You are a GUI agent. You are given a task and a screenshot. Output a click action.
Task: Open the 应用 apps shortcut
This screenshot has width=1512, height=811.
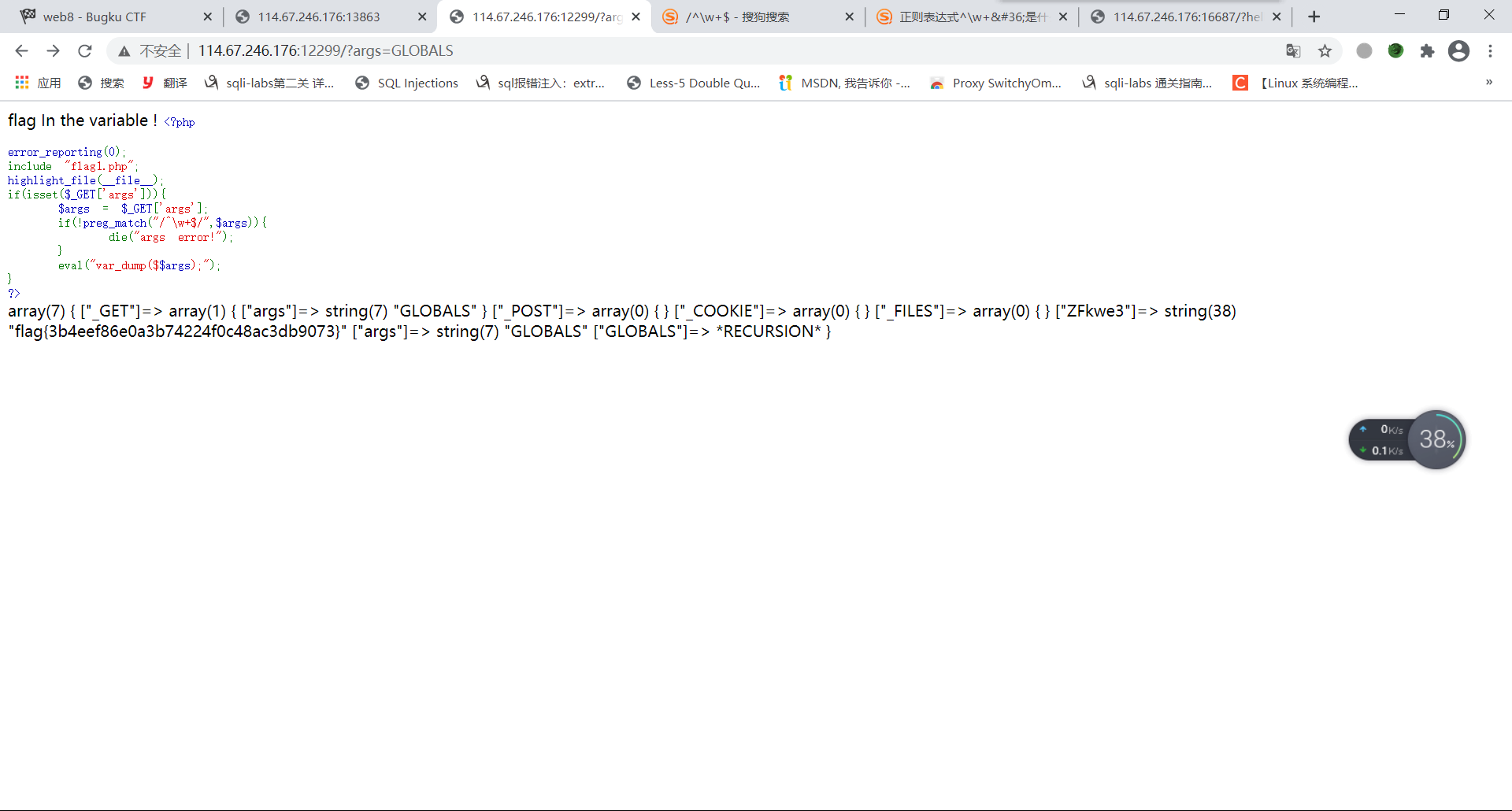pos(38,83)
